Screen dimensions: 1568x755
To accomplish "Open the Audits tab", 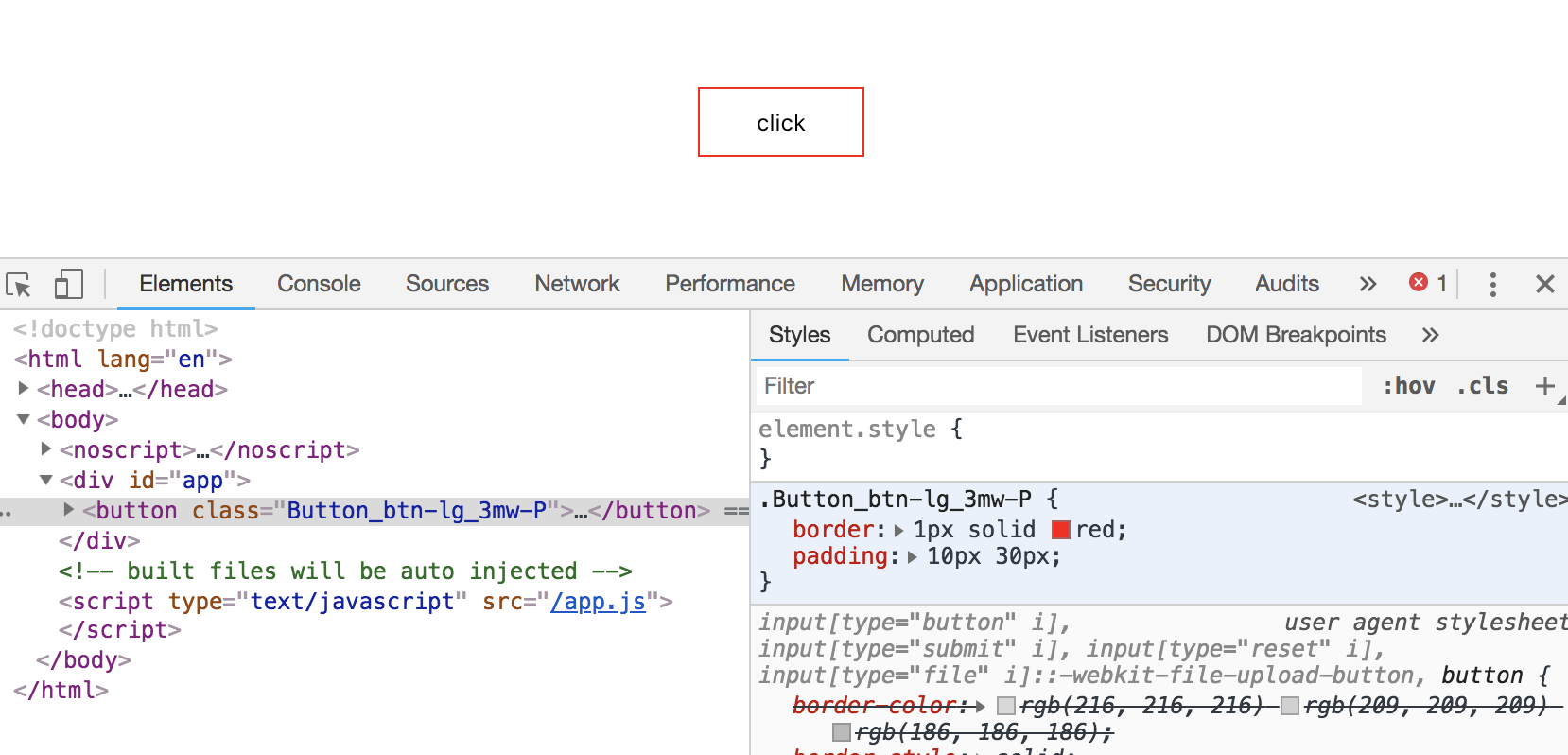I will [x=1287, y=284].
